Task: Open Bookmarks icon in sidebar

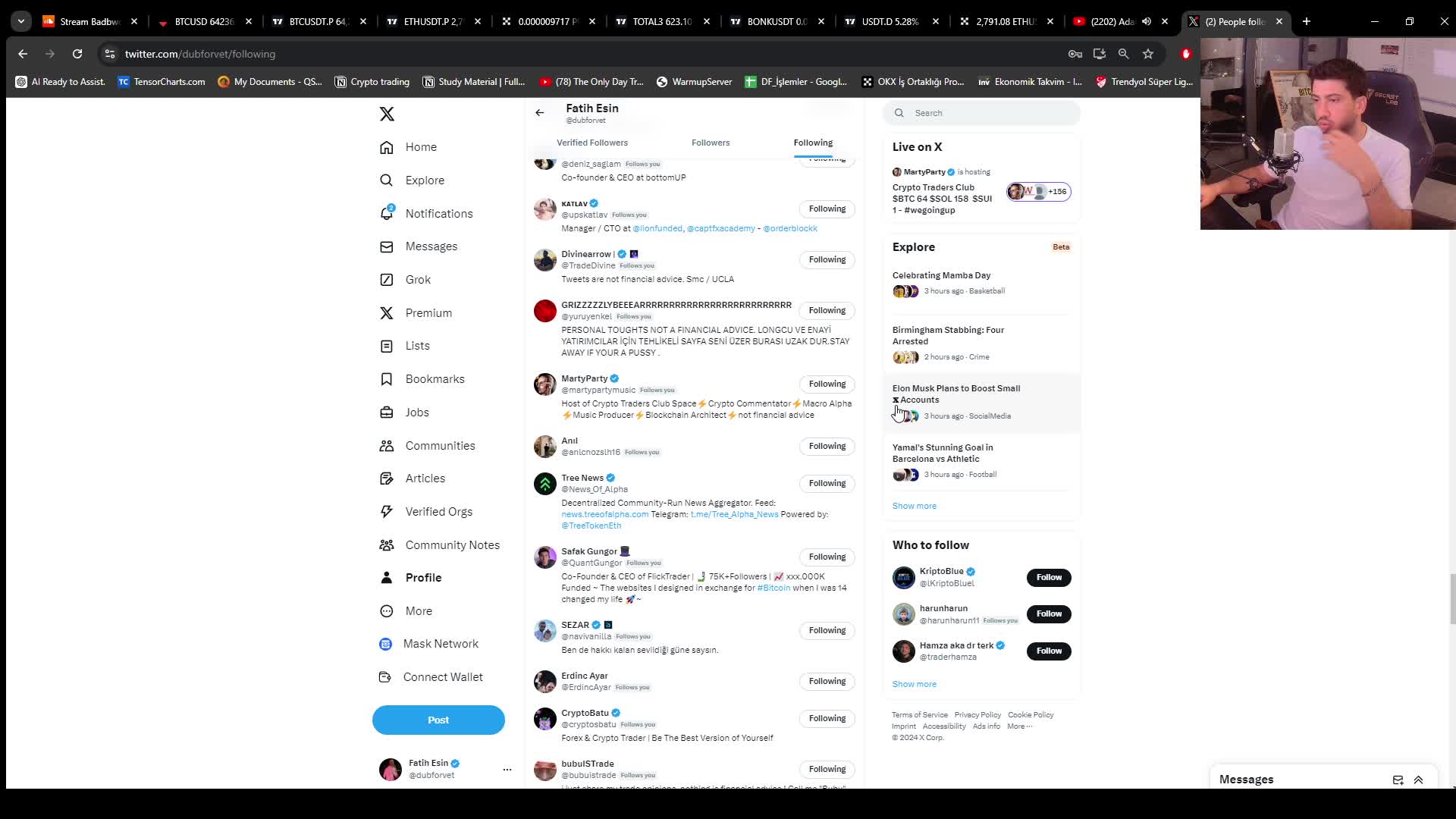Action: pyautogui.click(x=387, y=379)
